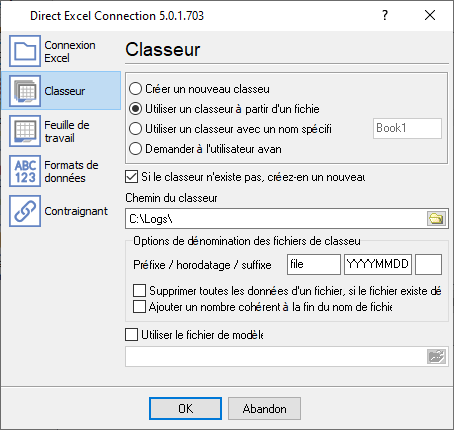The width and height of the screenshot is (454, 430).
Task: Check 'Ajouter un nombre cohérent' option
Action: point(139,307)
